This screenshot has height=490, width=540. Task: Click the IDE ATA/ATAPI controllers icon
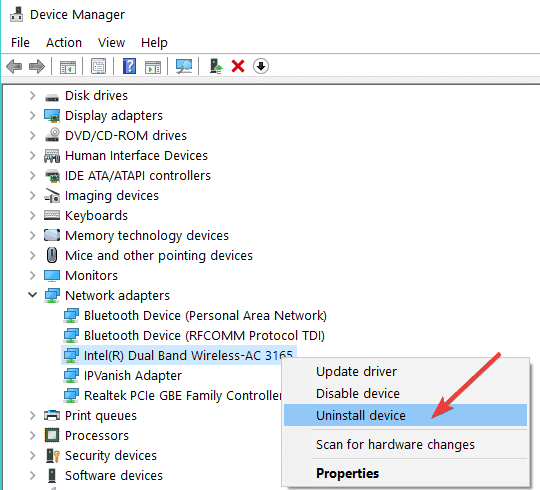point(52,176)
